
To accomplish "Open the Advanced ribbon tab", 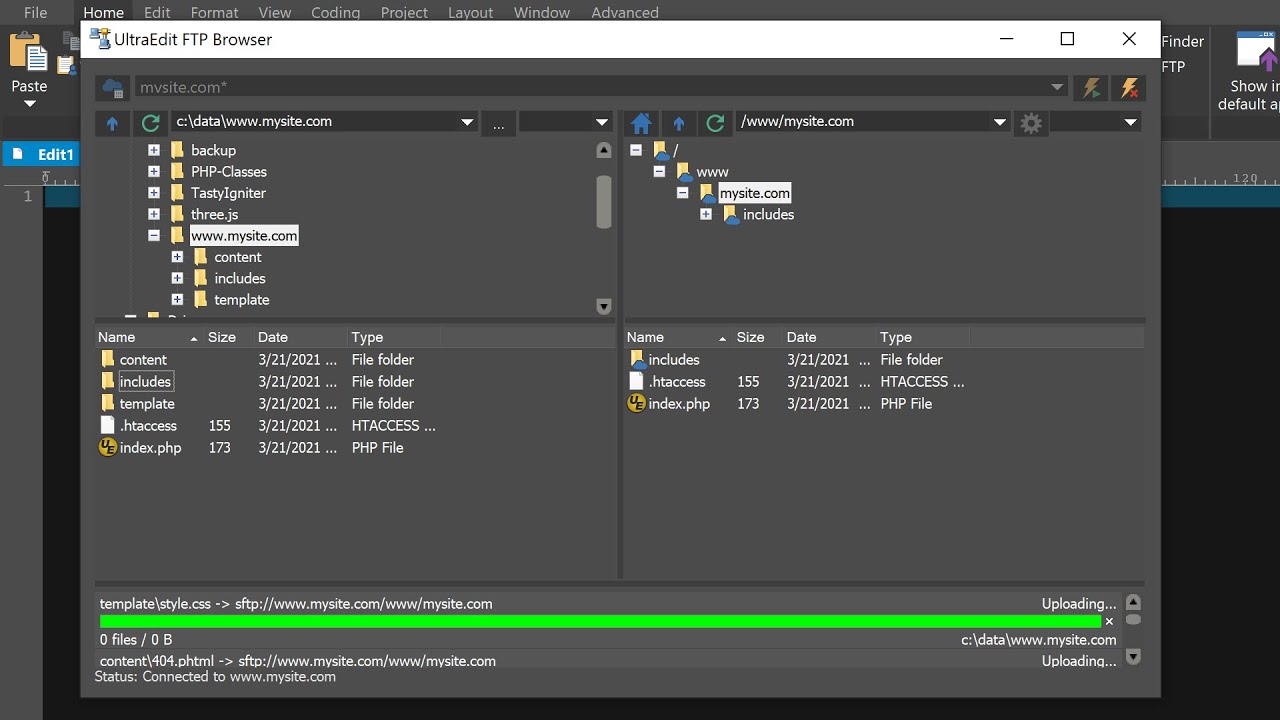I will point(625,13).
